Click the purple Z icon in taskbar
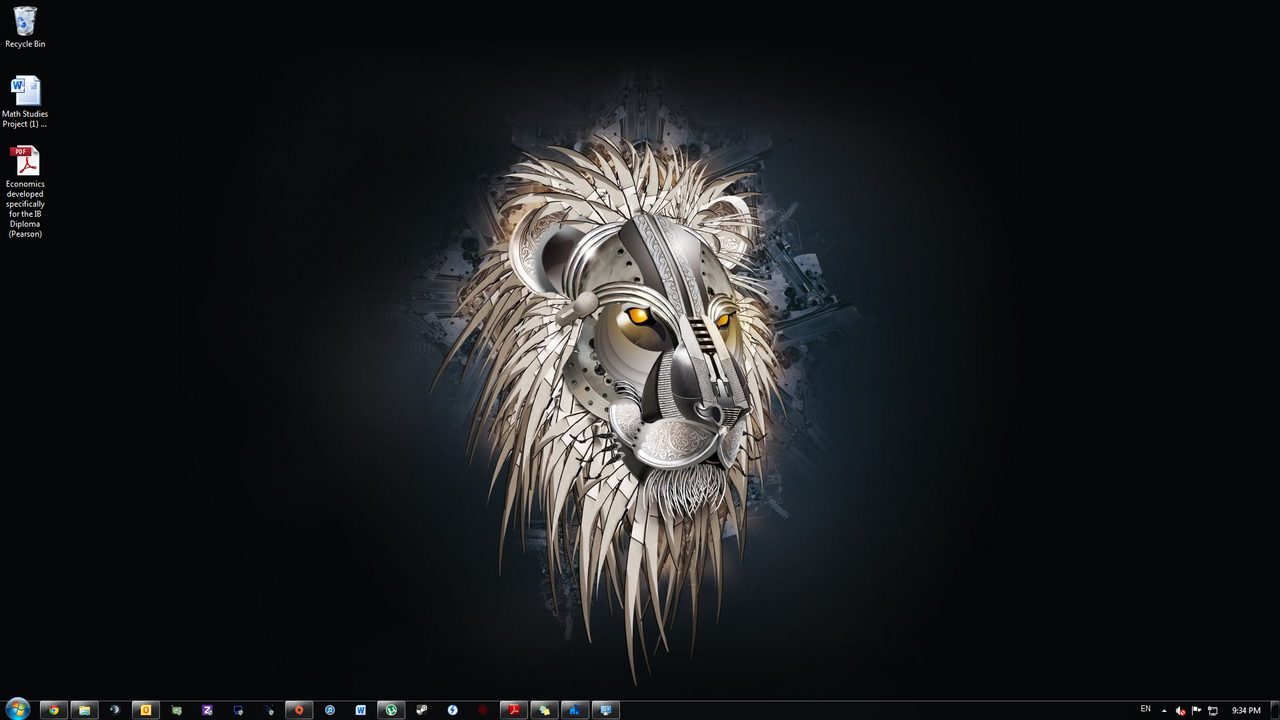The width and height of the screenshot is (1280, 720). [x=207, y=710]
